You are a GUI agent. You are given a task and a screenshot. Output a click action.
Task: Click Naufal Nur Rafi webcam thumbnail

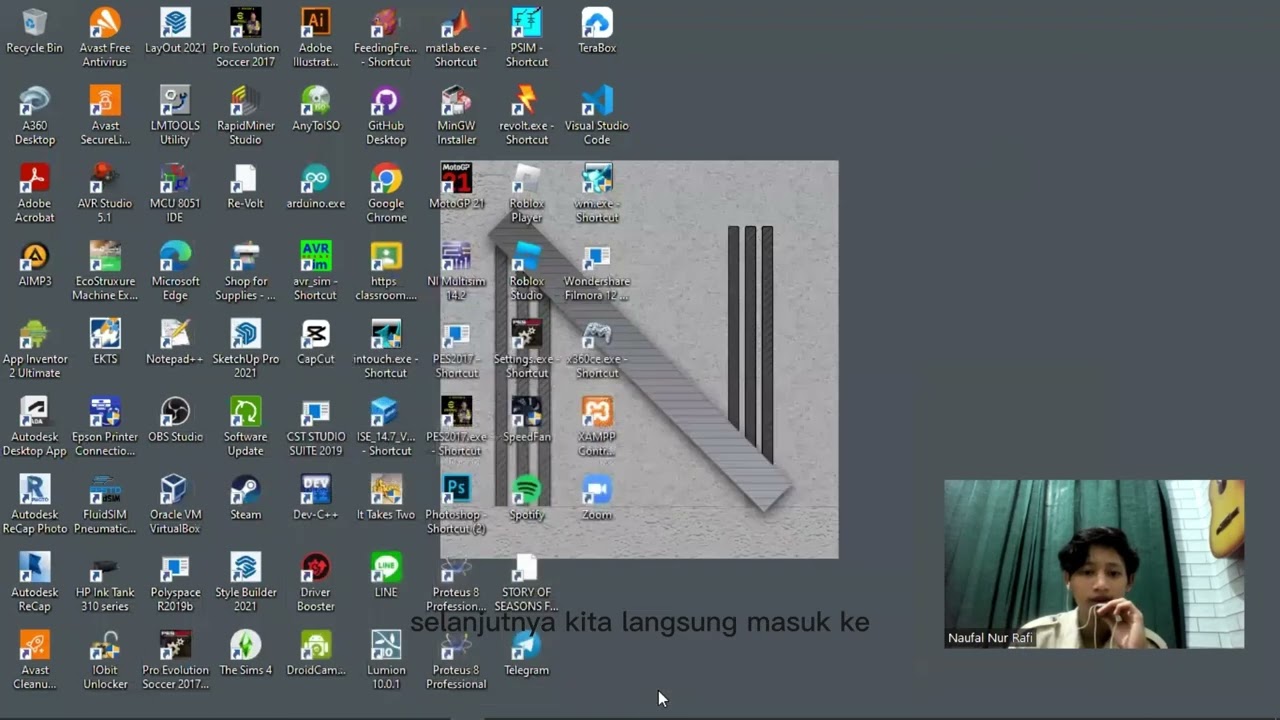click(x=1094, y=564)
